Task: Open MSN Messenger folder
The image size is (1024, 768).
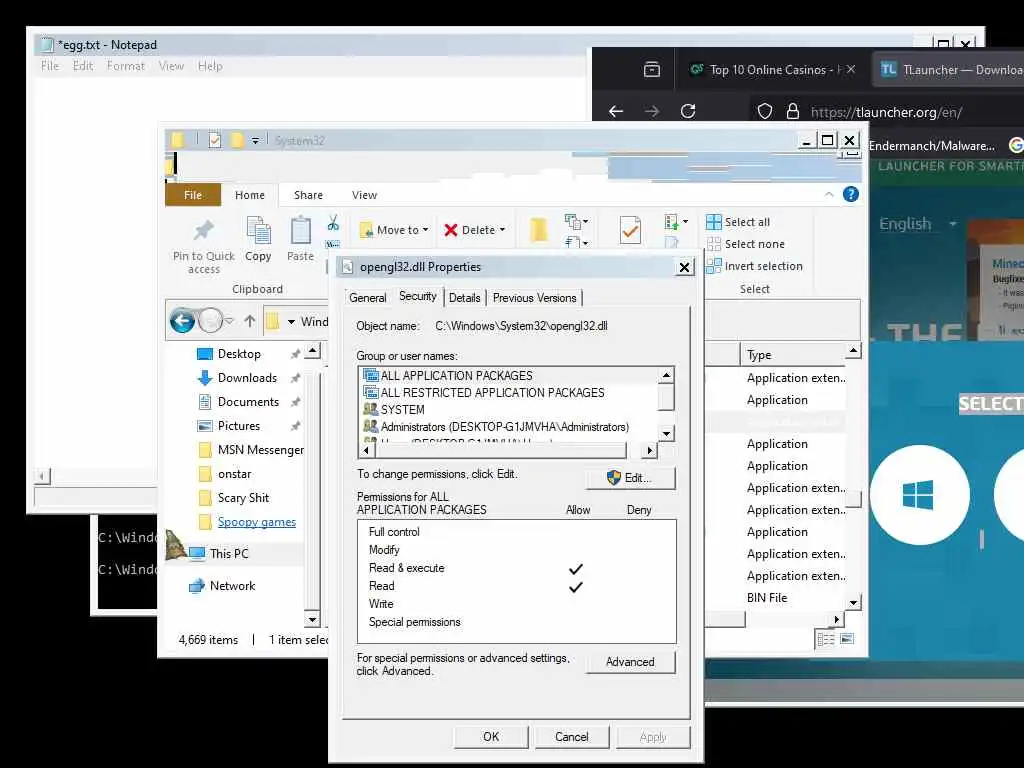Action: click(x=260, y=450)
